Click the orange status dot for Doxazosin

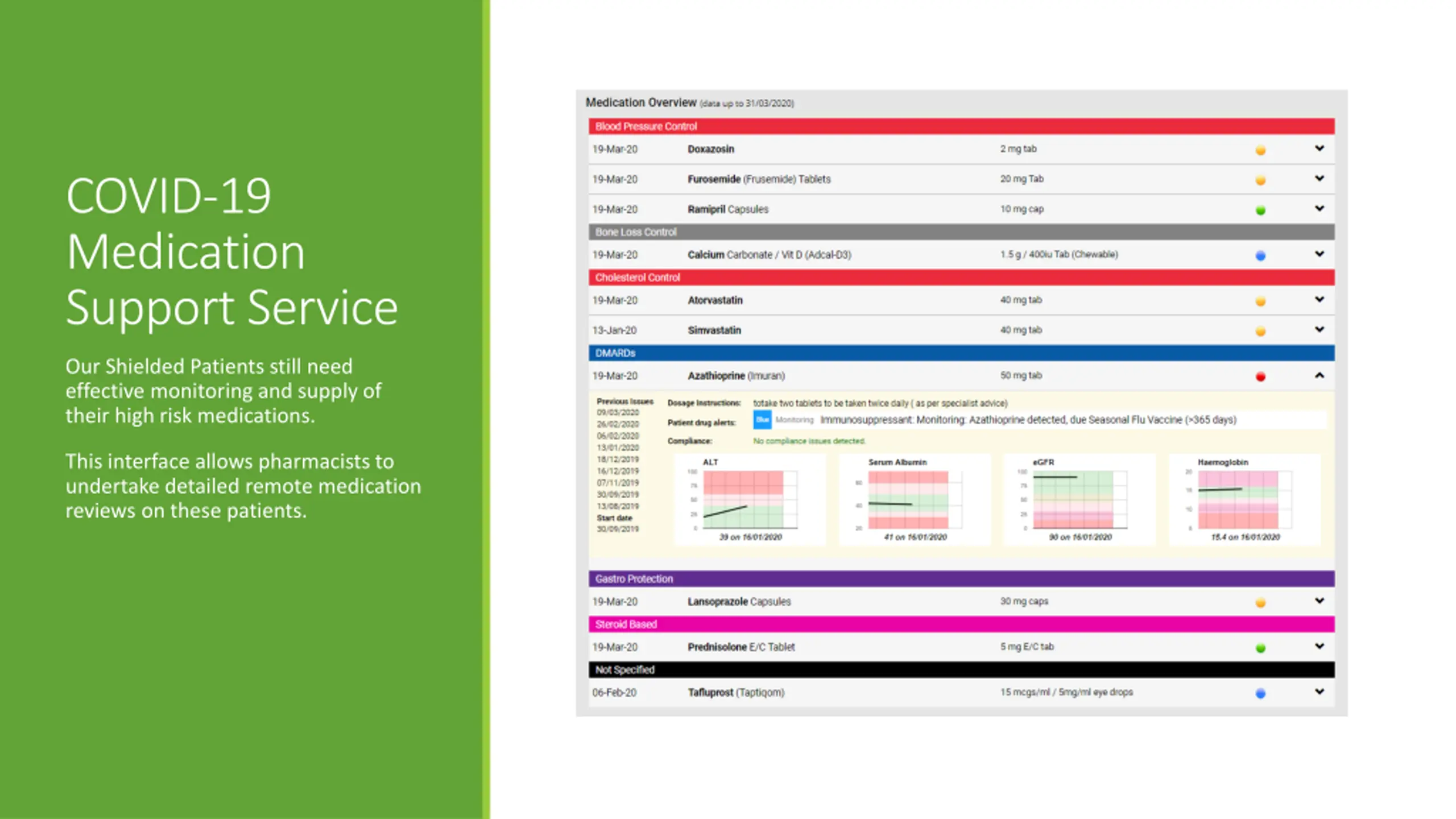1260,150
